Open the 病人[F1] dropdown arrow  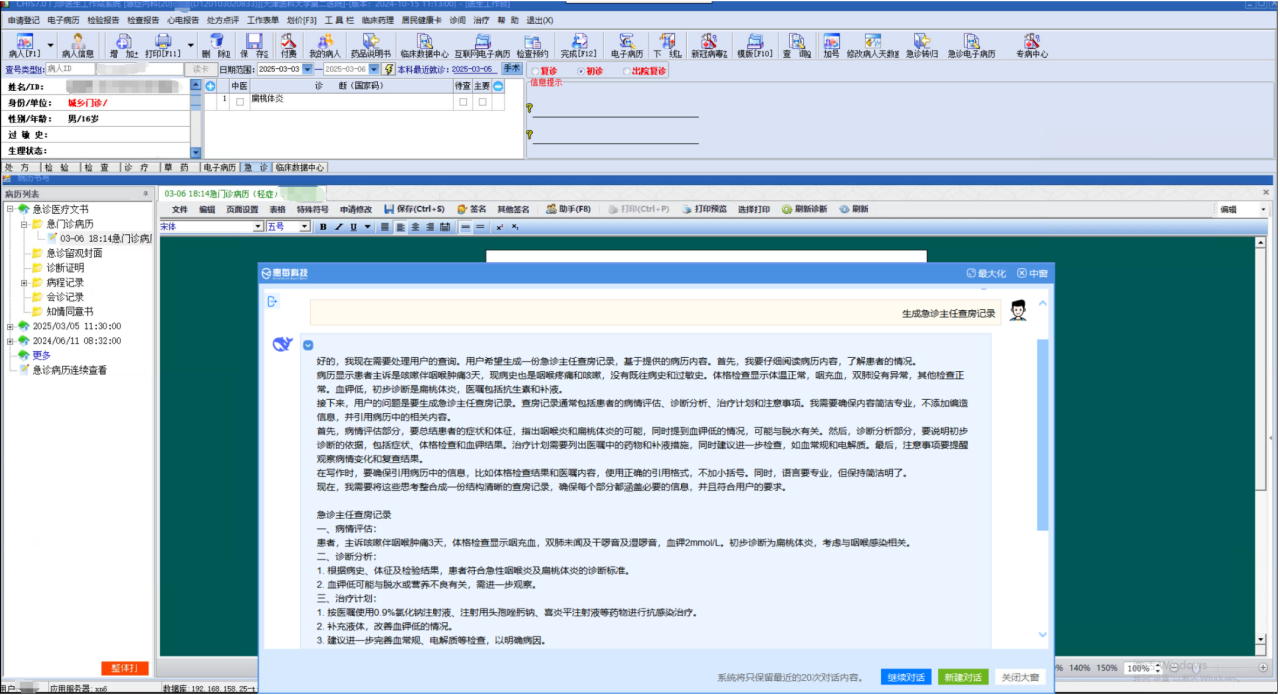(50, 44)
